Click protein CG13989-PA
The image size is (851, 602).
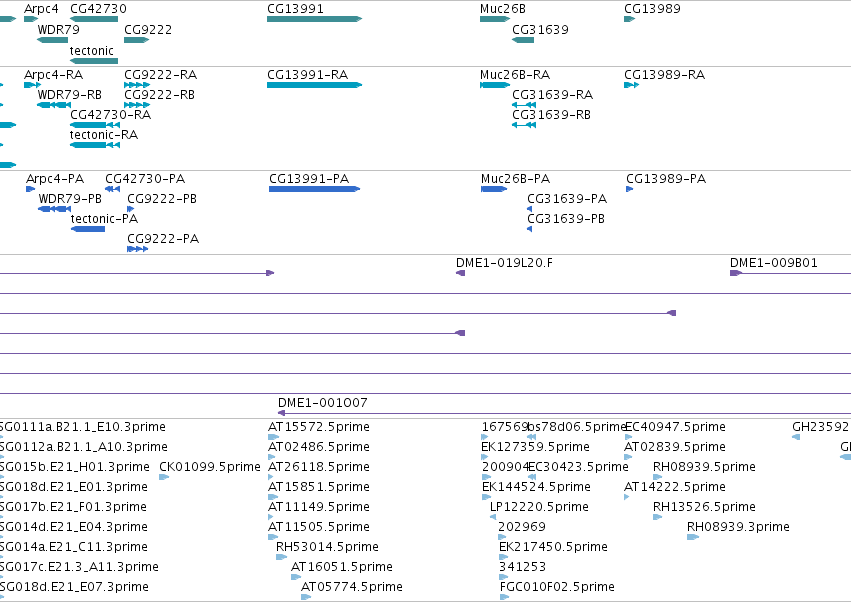point(666,179)
